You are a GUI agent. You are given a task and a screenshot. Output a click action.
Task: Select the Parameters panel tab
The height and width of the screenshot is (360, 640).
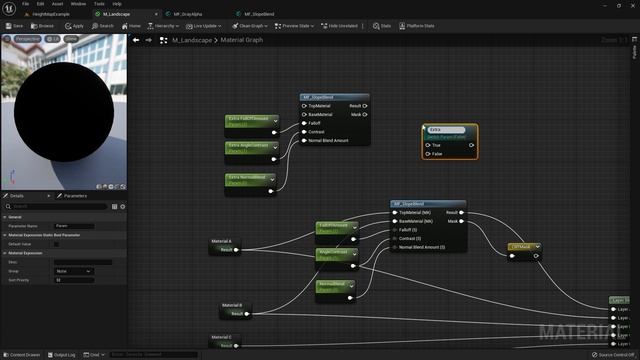(x=75, y=196)
